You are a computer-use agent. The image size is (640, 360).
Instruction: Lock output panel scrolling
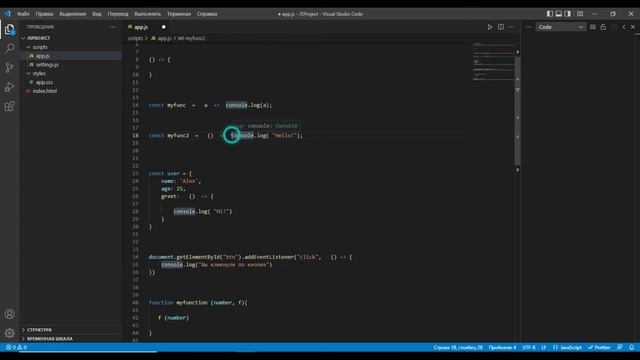(603, 27)
